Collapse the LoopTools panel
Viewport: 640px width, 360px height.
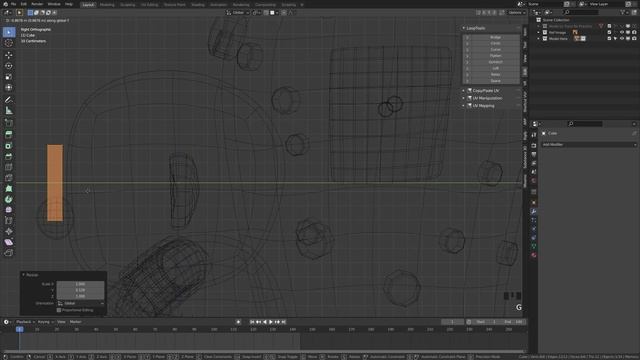pos(463,28)
